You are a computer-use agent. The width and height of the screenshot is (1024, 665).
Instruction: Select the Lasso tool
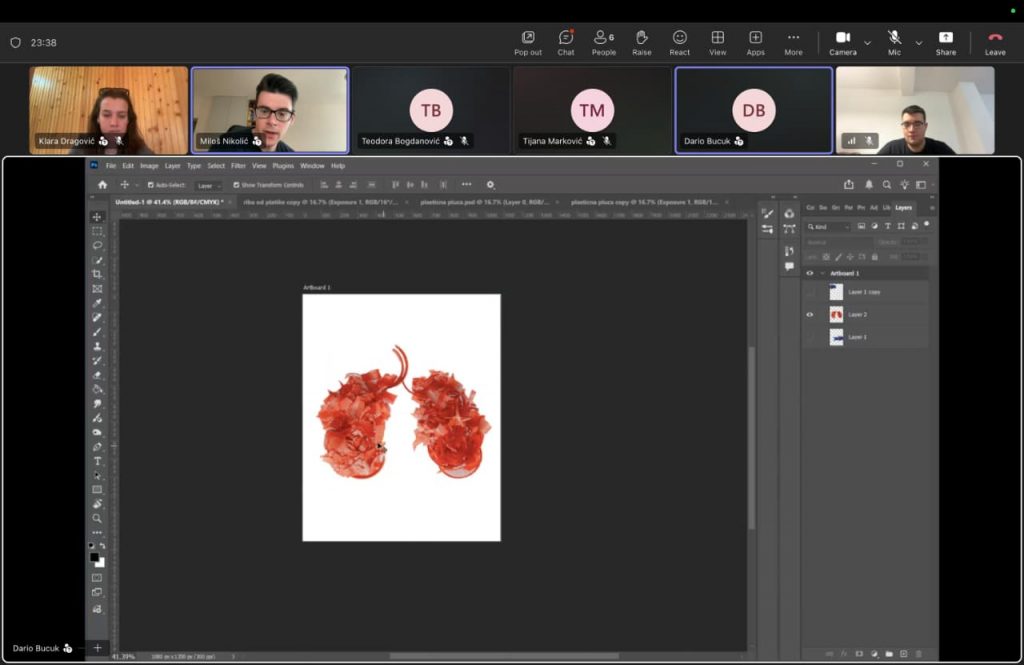click(x=97, y=245)
